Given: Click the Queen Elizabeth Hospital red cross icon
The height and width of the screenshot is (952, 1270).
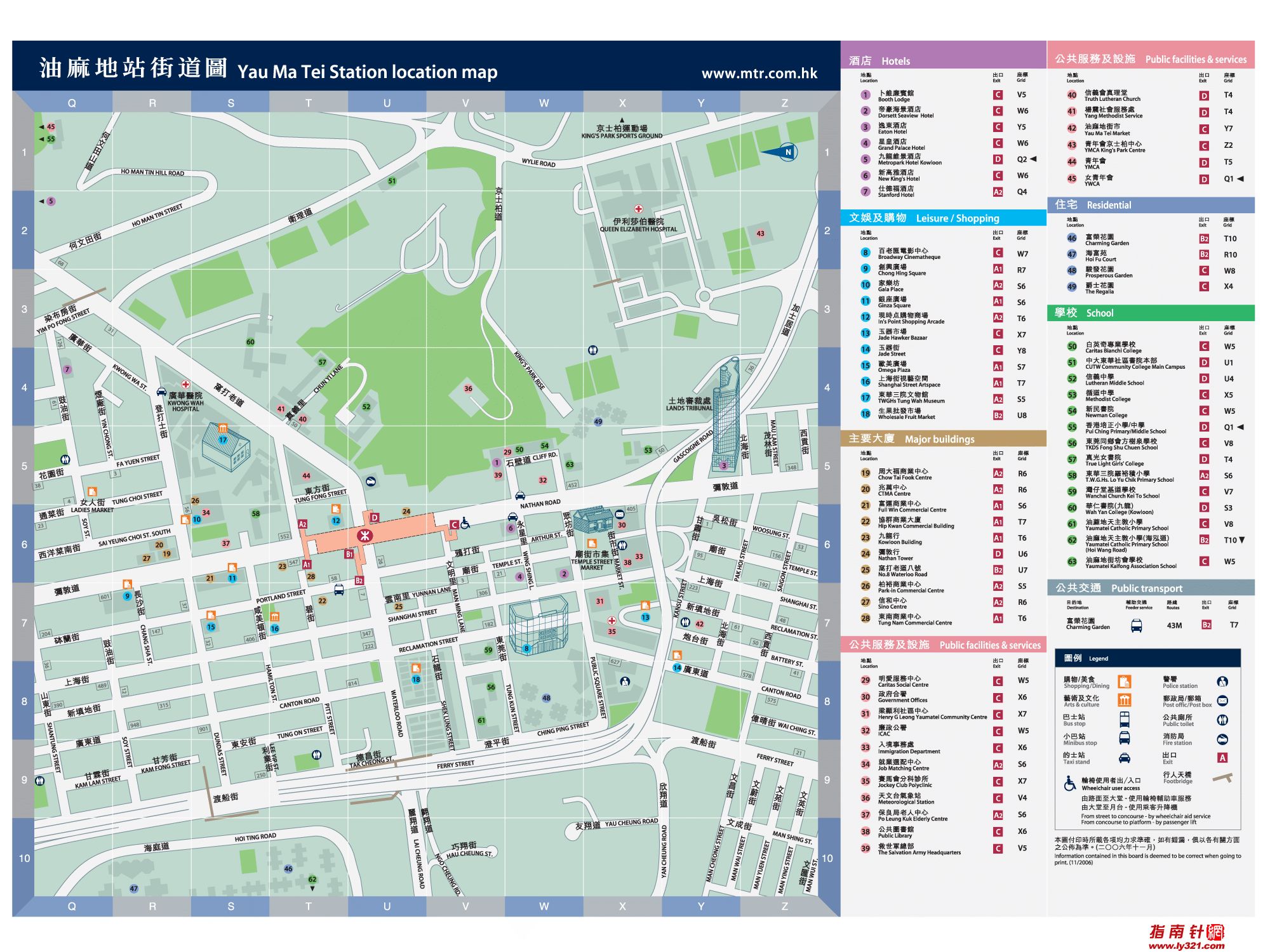Looking at the screenshot, I should pyautogui.click(x=638, y=209).
